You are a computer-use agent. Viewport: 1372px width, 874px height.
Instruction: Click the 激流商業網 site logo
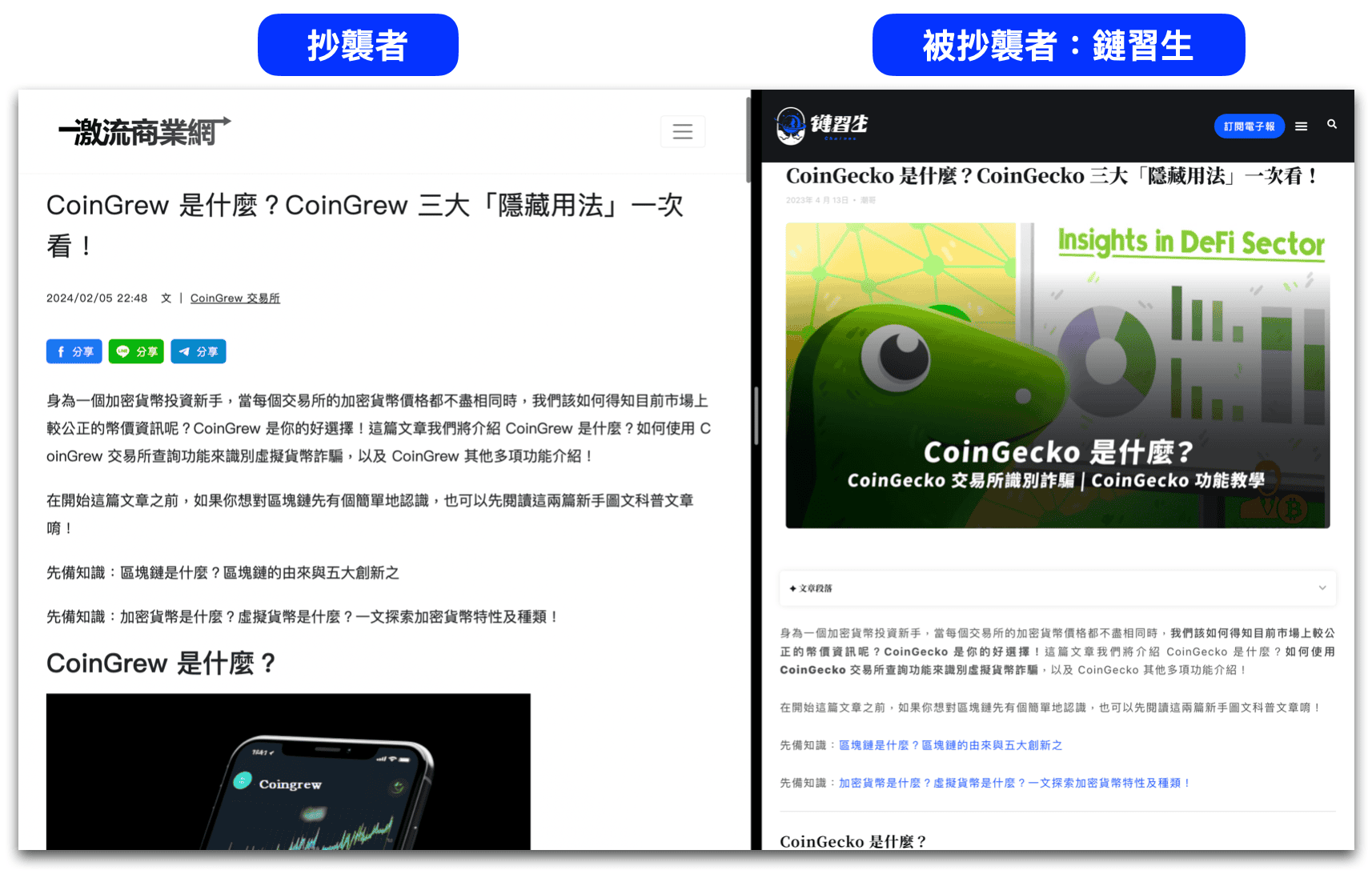click(144, 132)
